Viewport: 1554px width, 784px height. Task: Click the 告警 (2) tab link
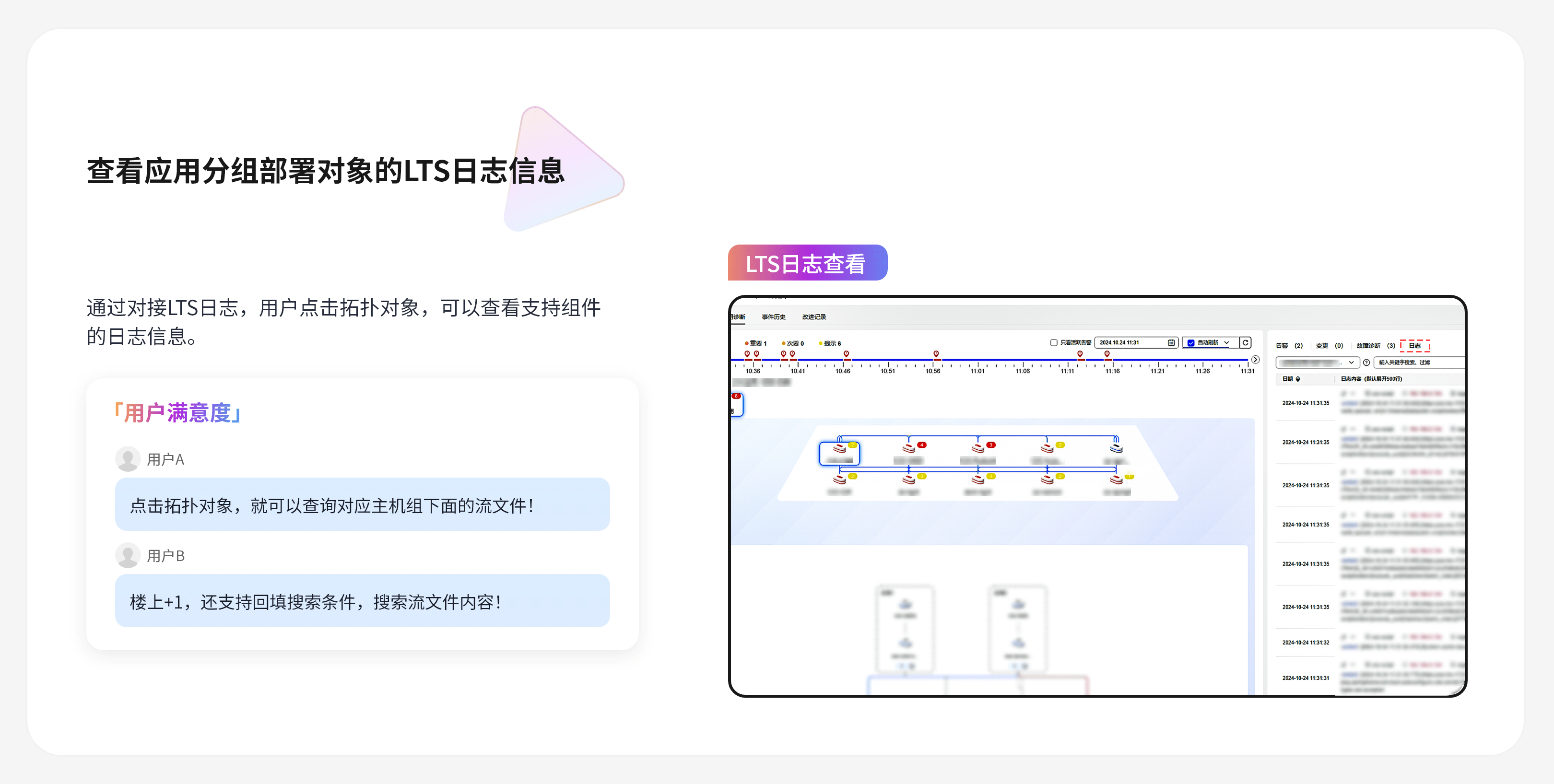coord(1289,346)
